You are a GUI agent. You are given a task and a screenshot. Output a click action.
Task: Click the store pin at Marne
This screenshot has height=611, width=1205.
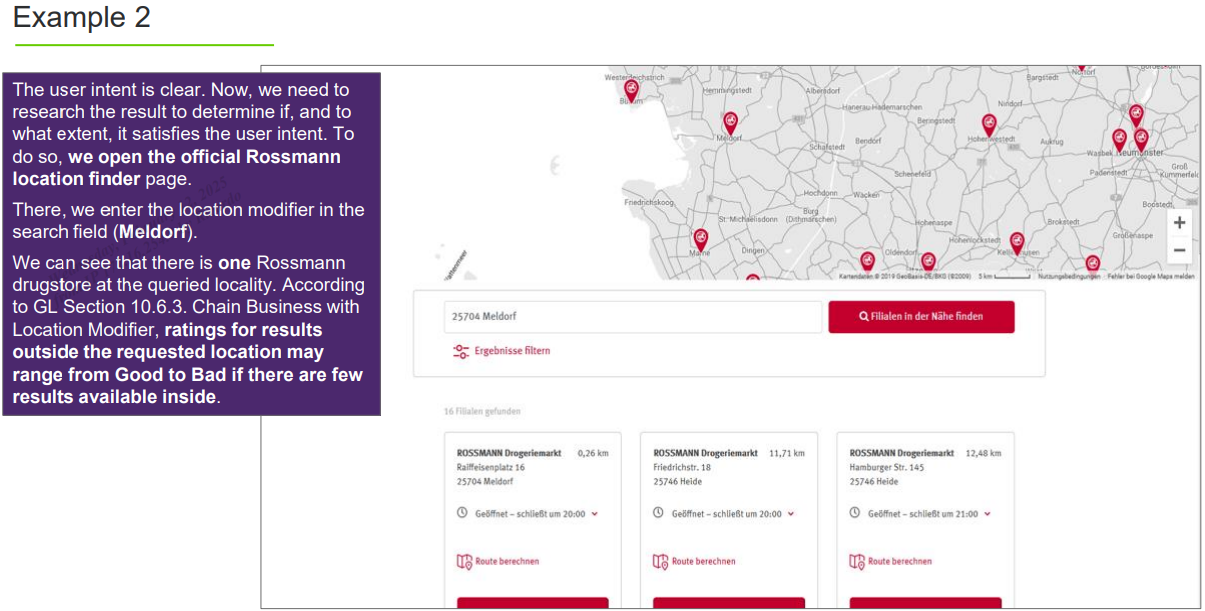click(701, 240)
